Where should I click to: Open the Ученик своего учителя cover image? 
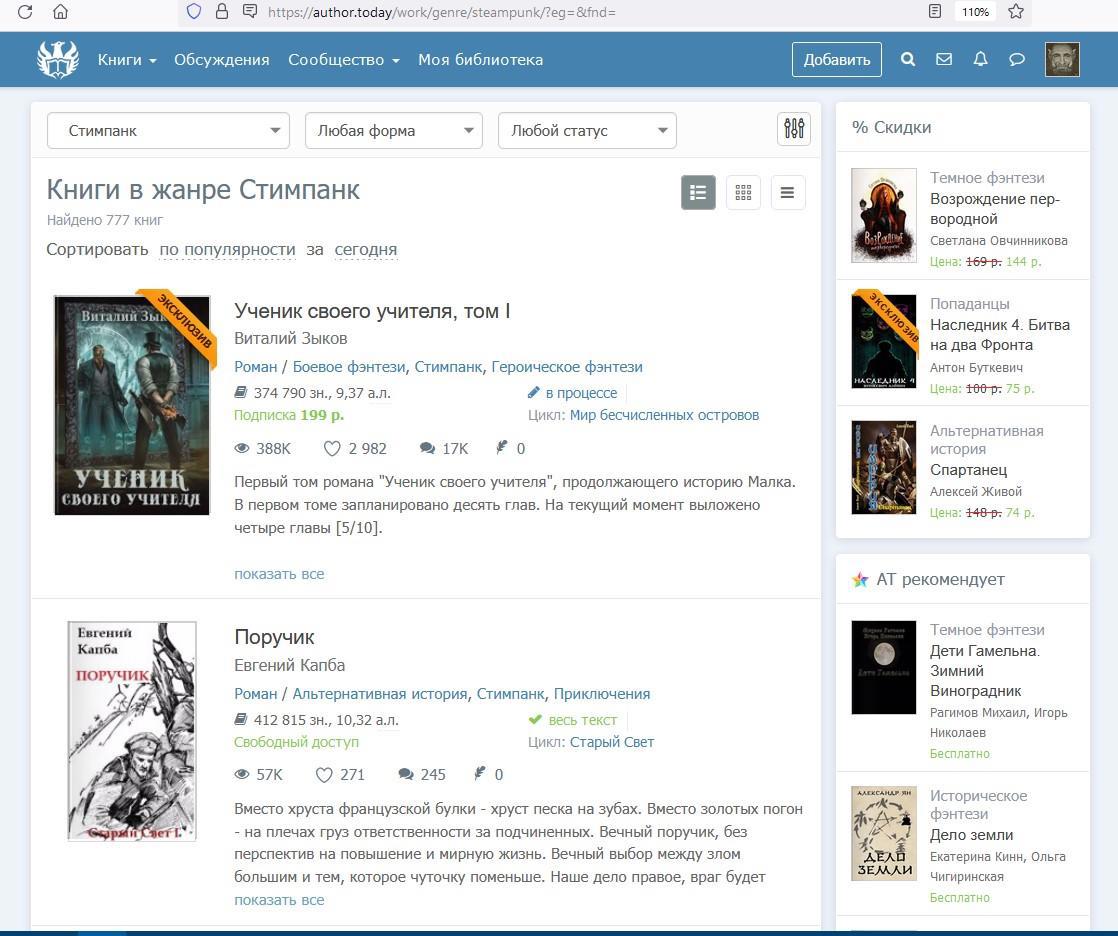[132, 405]
